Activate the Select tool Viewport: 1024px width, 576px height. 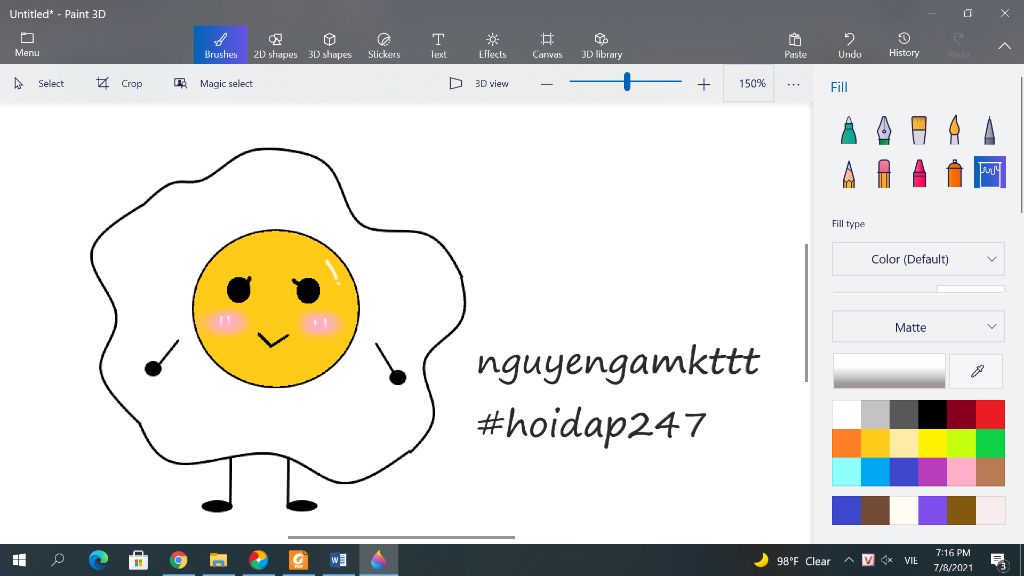point(39,84)
